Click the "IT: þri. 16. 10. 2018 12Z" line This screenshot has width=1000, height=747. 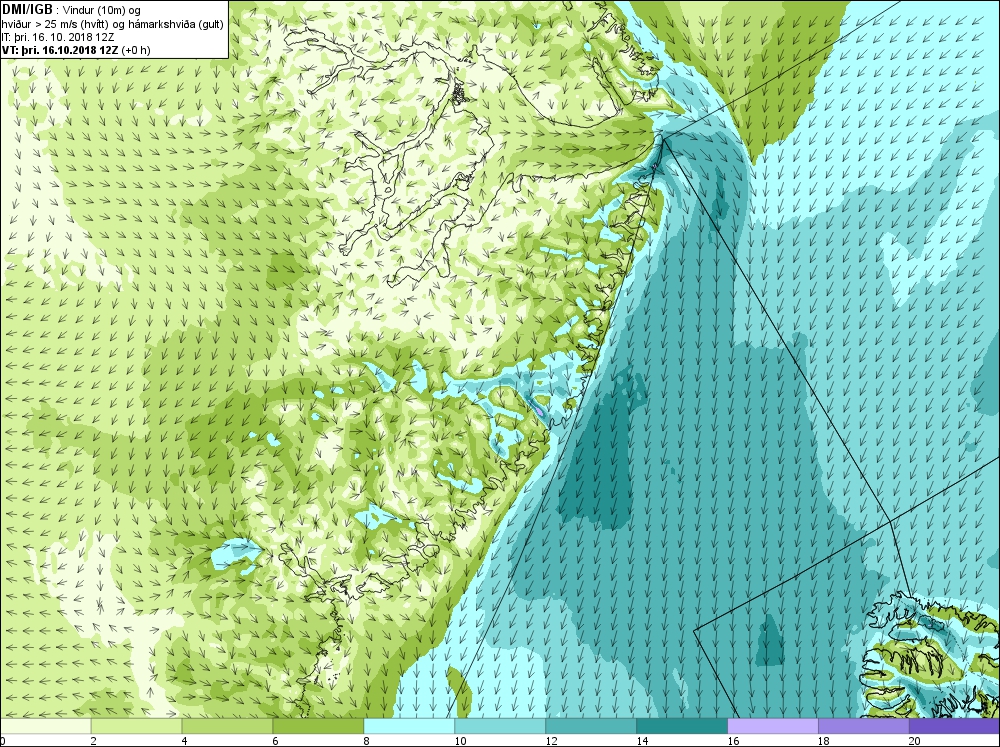coord(58,37)
